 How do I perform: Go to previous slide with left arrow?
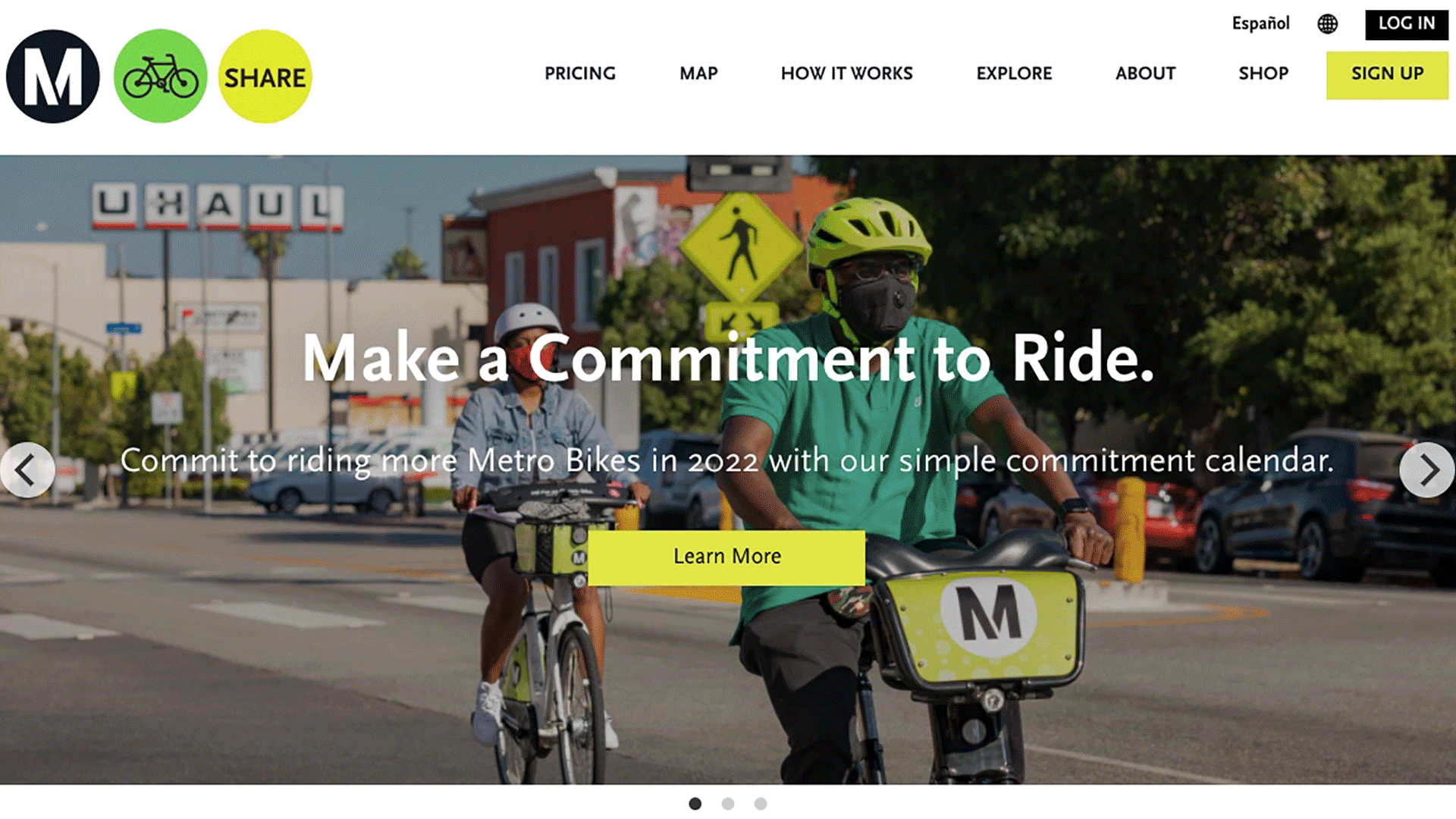click(x=27, y=470)
